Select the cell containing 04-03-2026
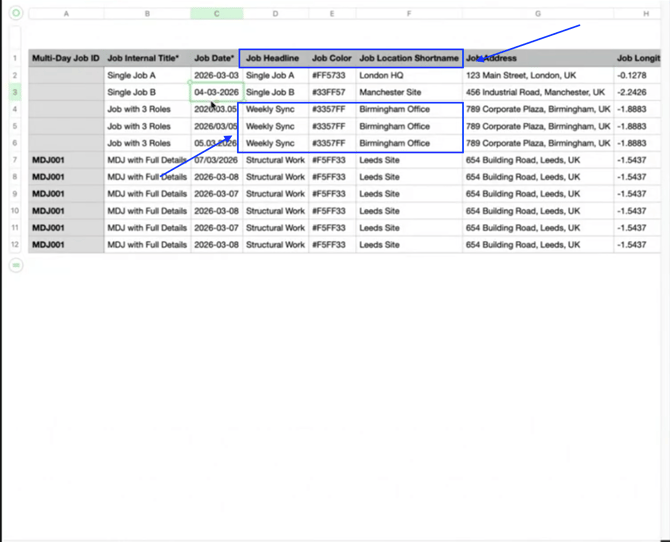The height and width of the screenshot is (542, 670). (x=217, y=92)
